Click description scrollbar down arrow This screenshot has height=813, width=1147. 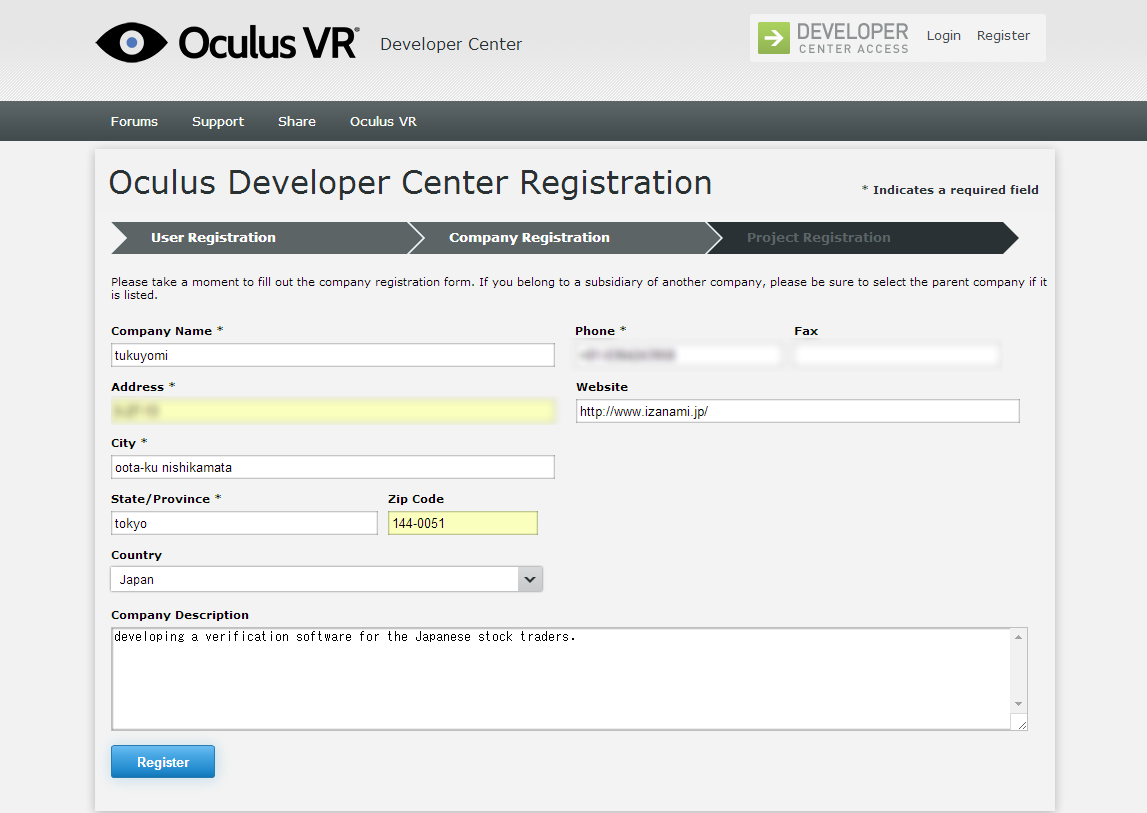coord(1018,704)
